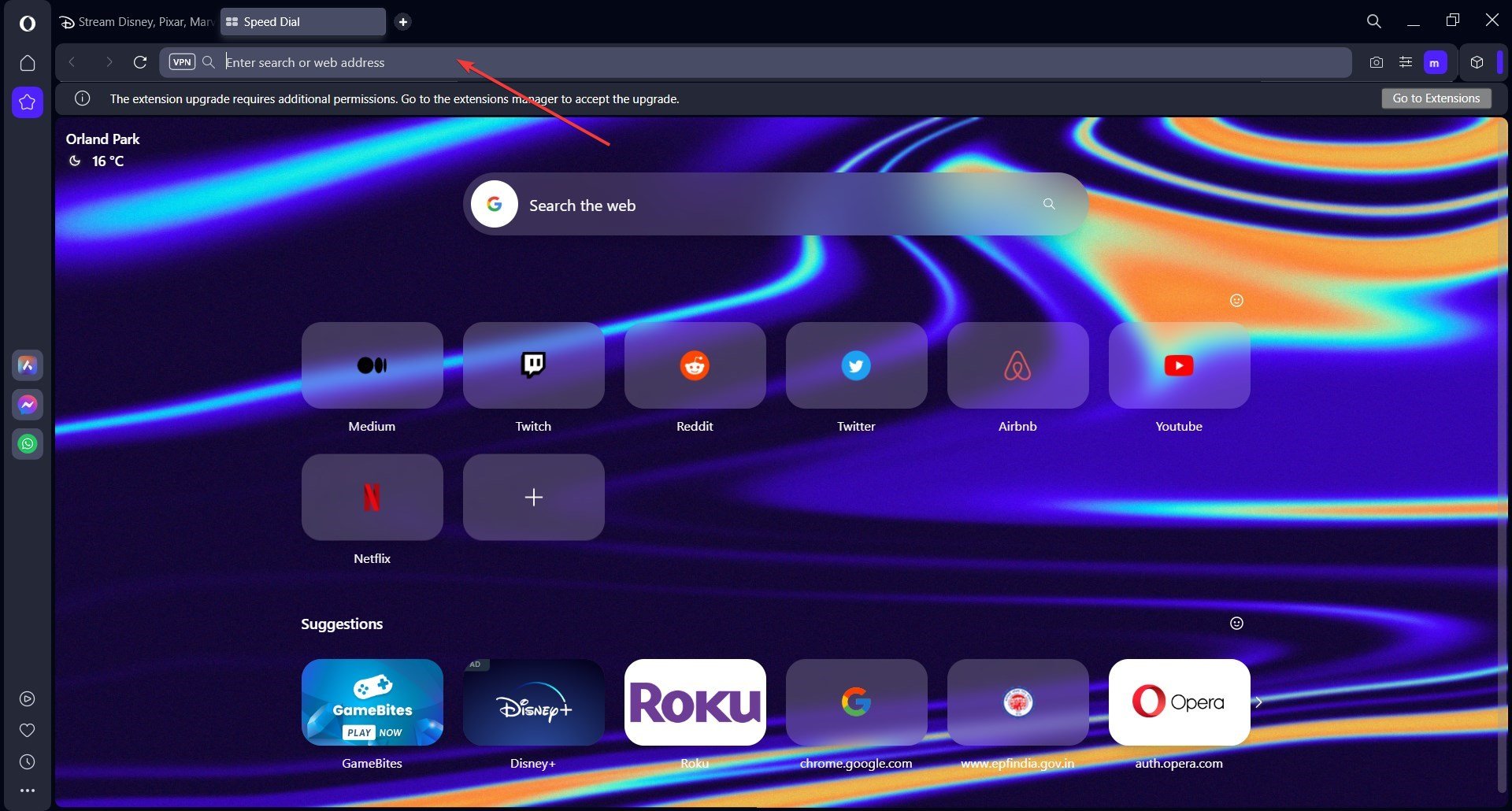This screenshot has height=811, width=1512.
Task: Click the magnifier in web search box
Action: click(x=1049, y=204)
